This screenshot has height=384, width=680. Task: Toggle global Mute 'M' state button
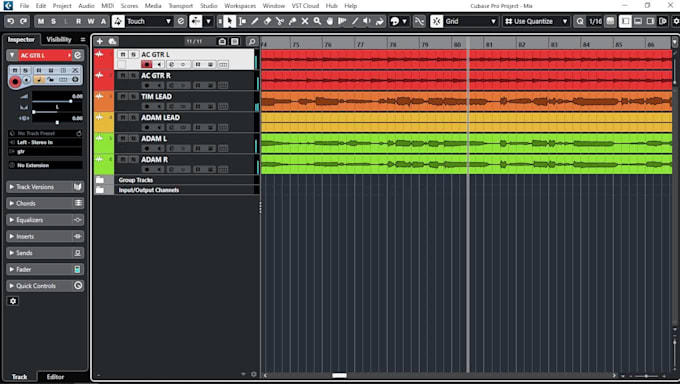tap(41, 21)
